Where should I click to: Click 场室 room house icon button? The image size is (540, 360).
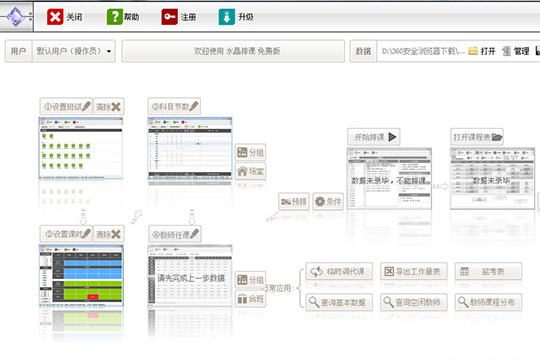click(x=250, y=171)
